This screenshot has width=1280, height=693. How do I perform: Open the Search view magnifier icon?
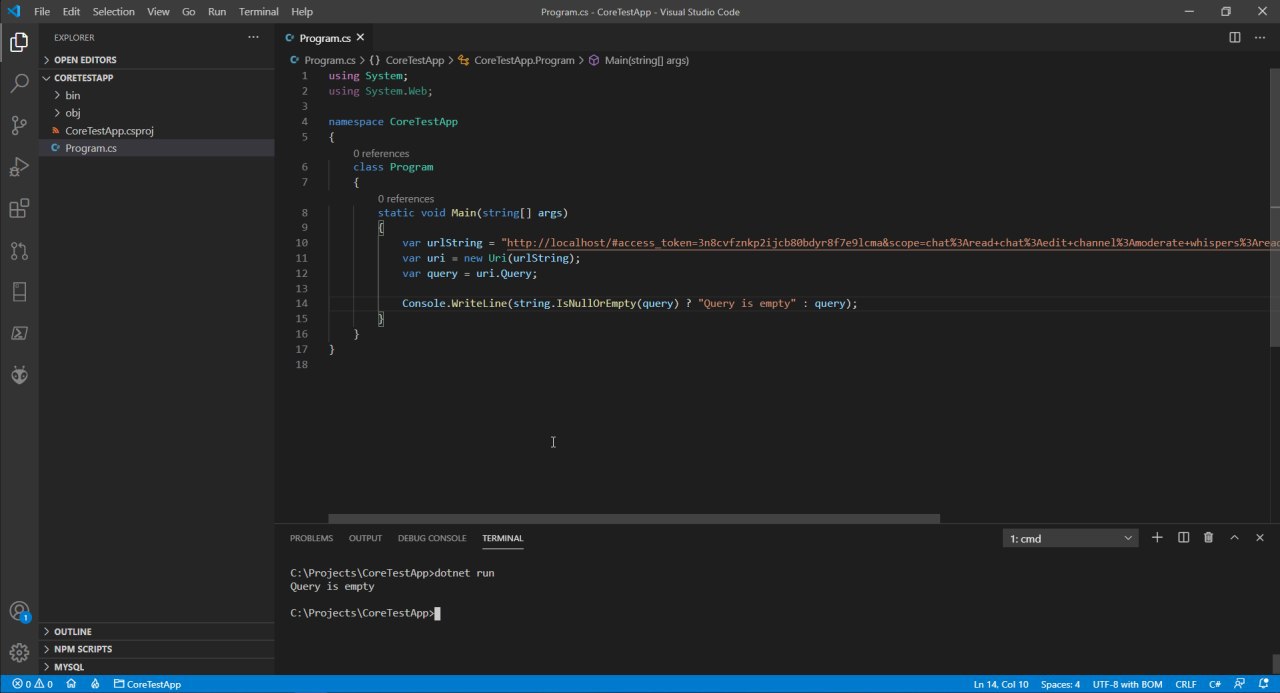(x=19, y=83)
